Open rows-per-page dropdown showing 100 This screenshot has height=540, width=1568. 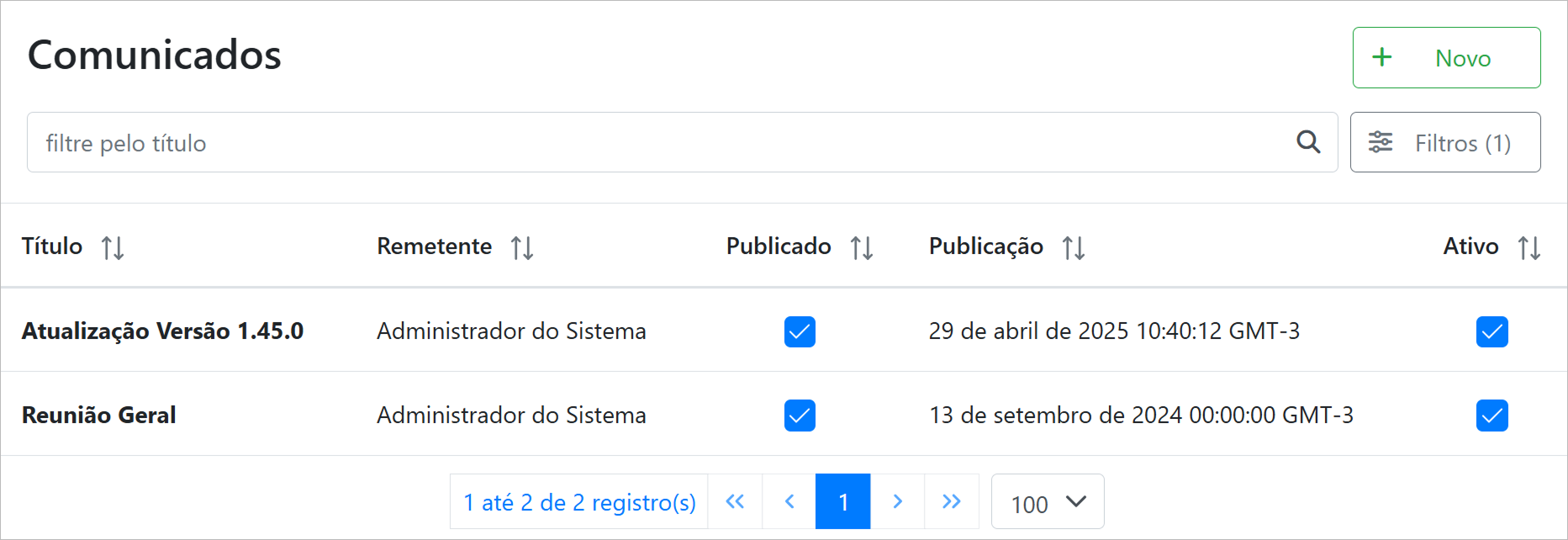[x=1048, y=502]
